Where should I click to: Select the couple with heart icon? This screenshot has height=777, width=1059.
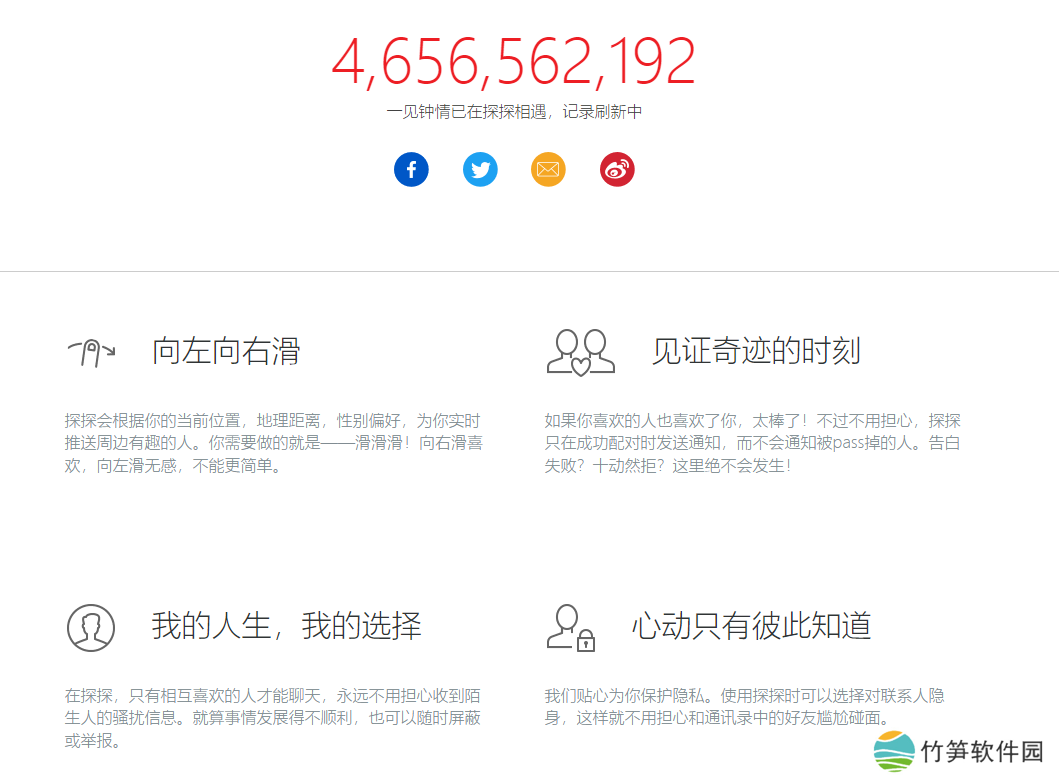(581, 351)
